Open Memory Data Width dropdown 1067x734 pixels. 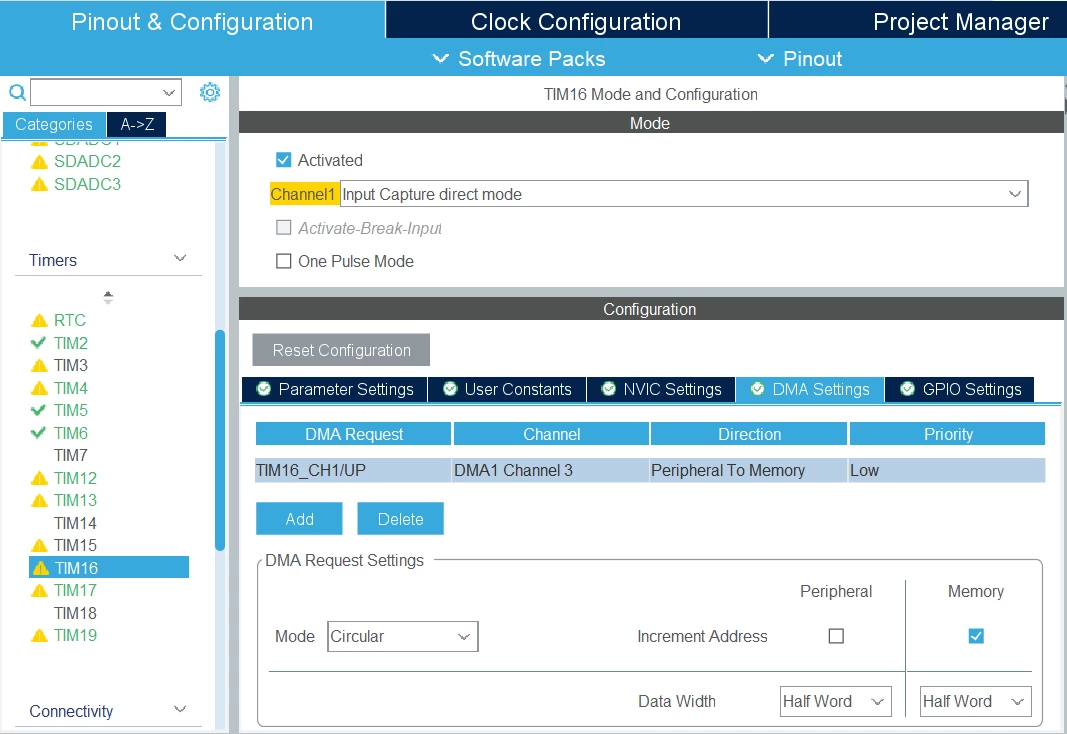[x=976, y=701]
